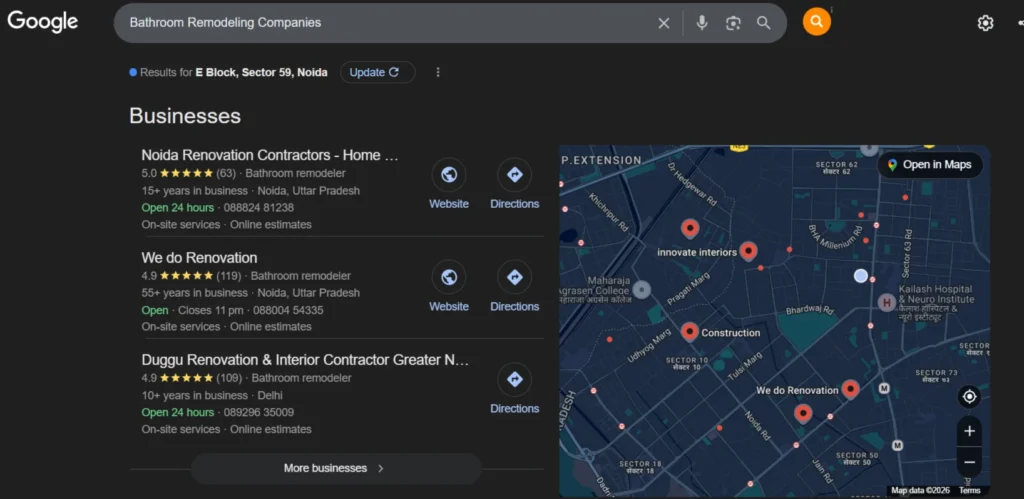
Task: Zoom in on the map
Action: pos(968,431)
